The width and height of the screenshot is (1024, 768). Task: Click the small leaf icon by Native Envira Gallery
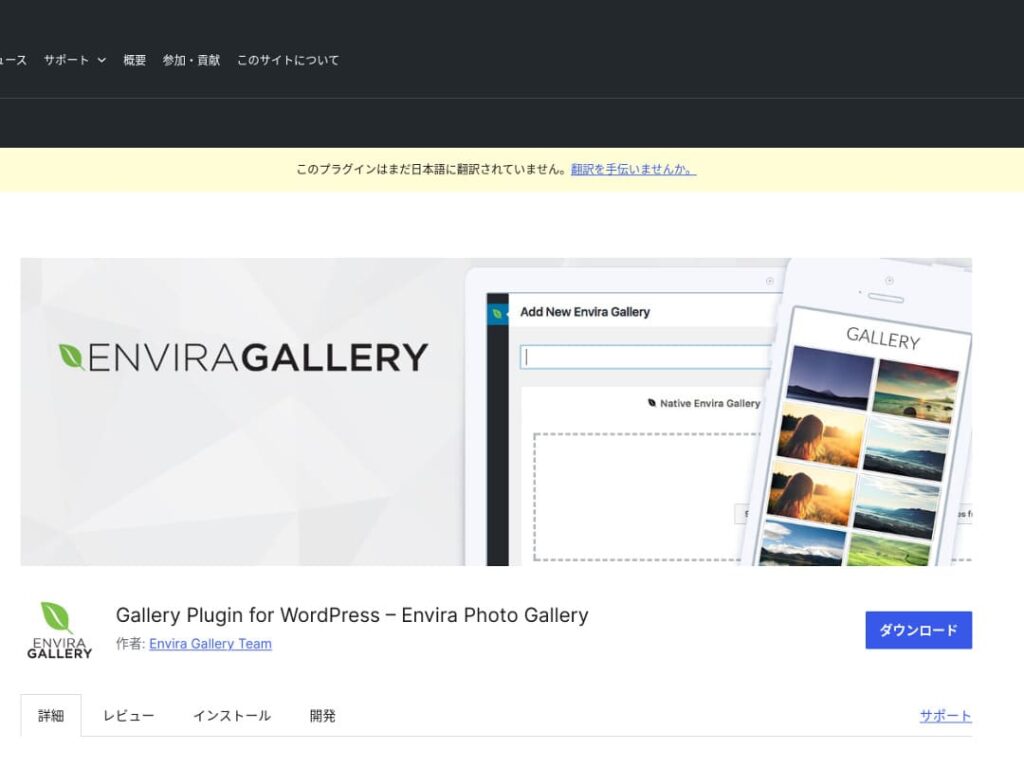pos(651,403)
